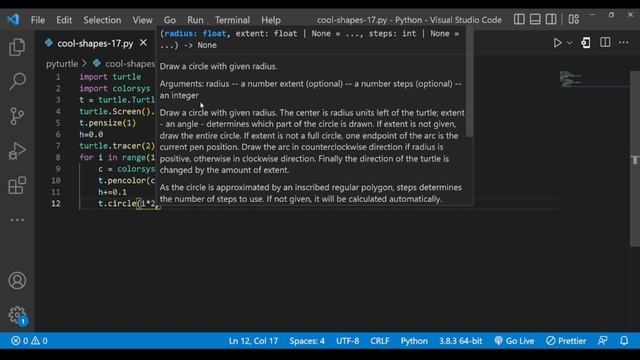The image size is (640, 360).
Task: Open notifications bell icon
Action: click(624, 341)
